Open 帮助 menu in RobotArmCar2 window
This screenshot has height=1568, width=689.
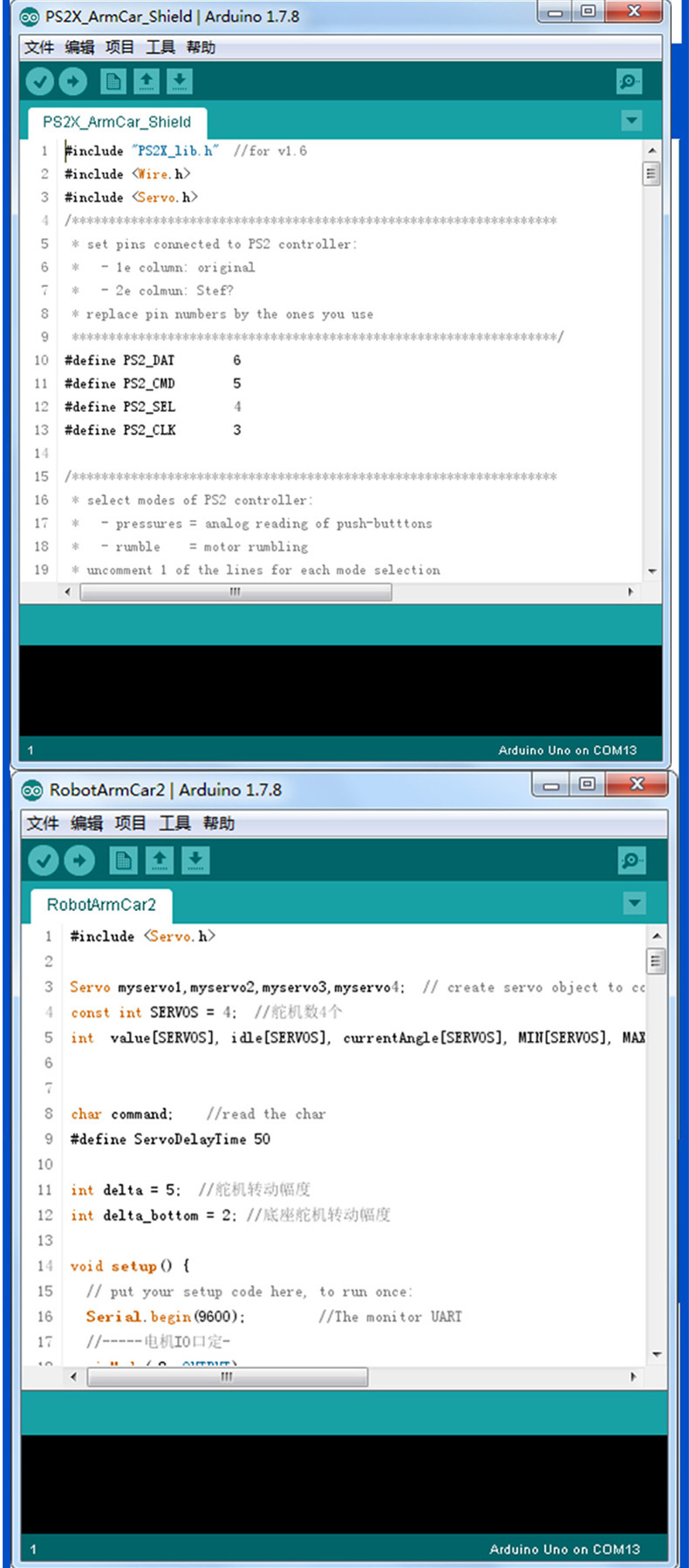point(219,823)
